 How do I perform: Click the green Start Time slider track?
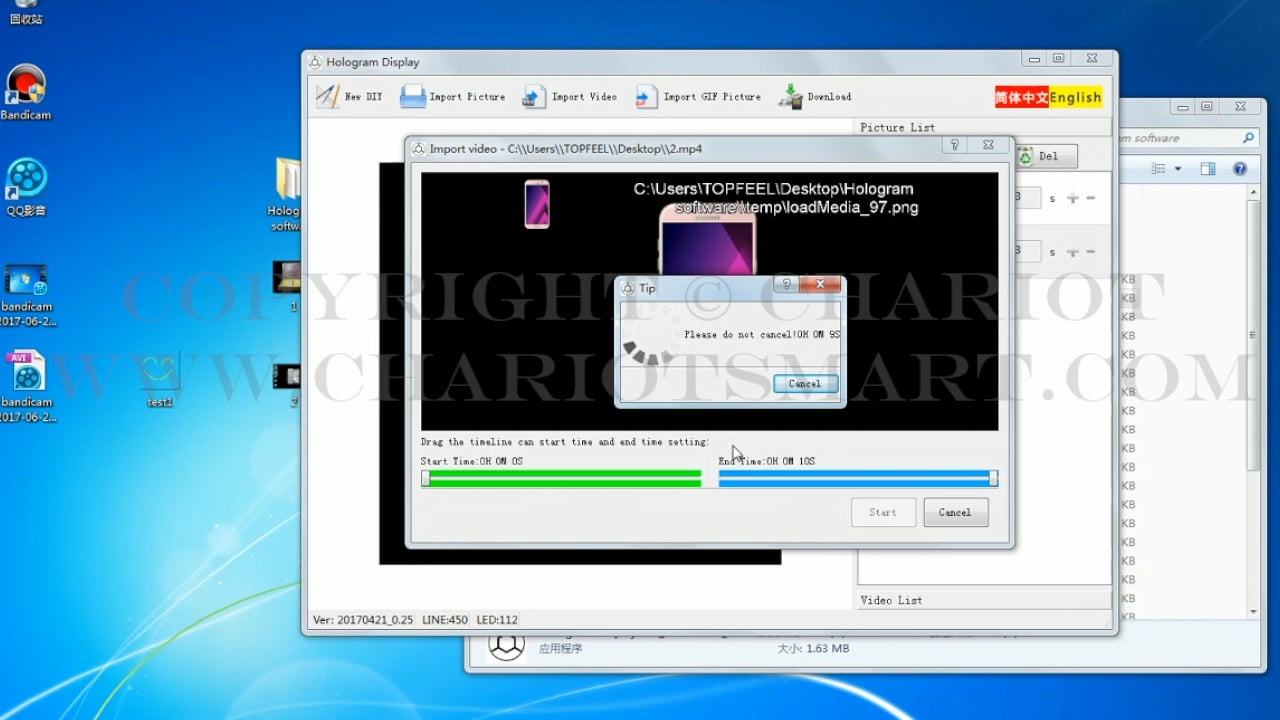coord(565,478)
